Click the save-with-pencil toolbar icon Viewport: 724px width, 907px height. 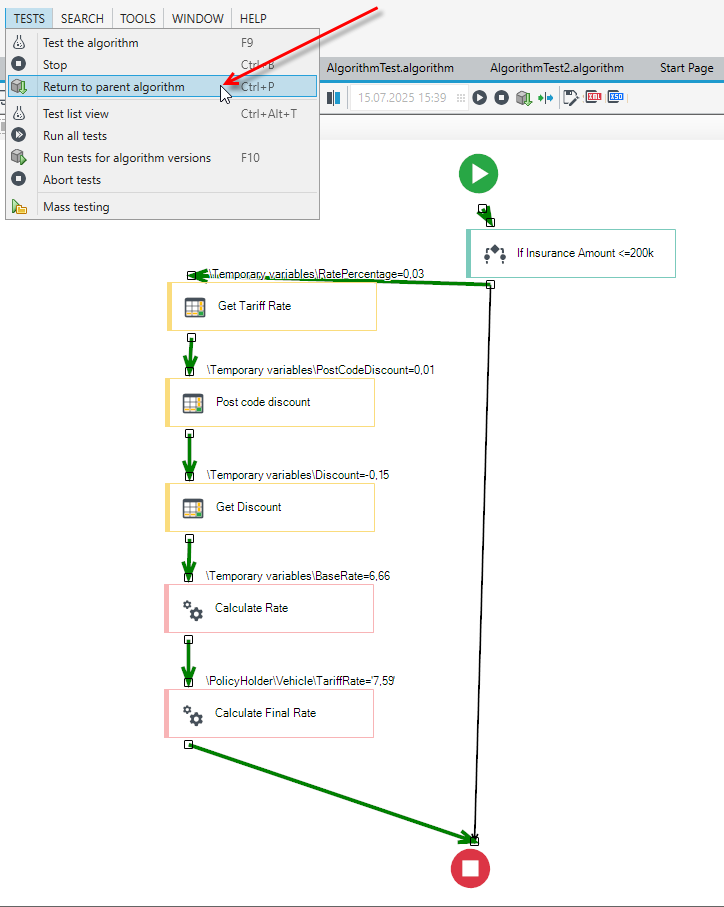571,98
